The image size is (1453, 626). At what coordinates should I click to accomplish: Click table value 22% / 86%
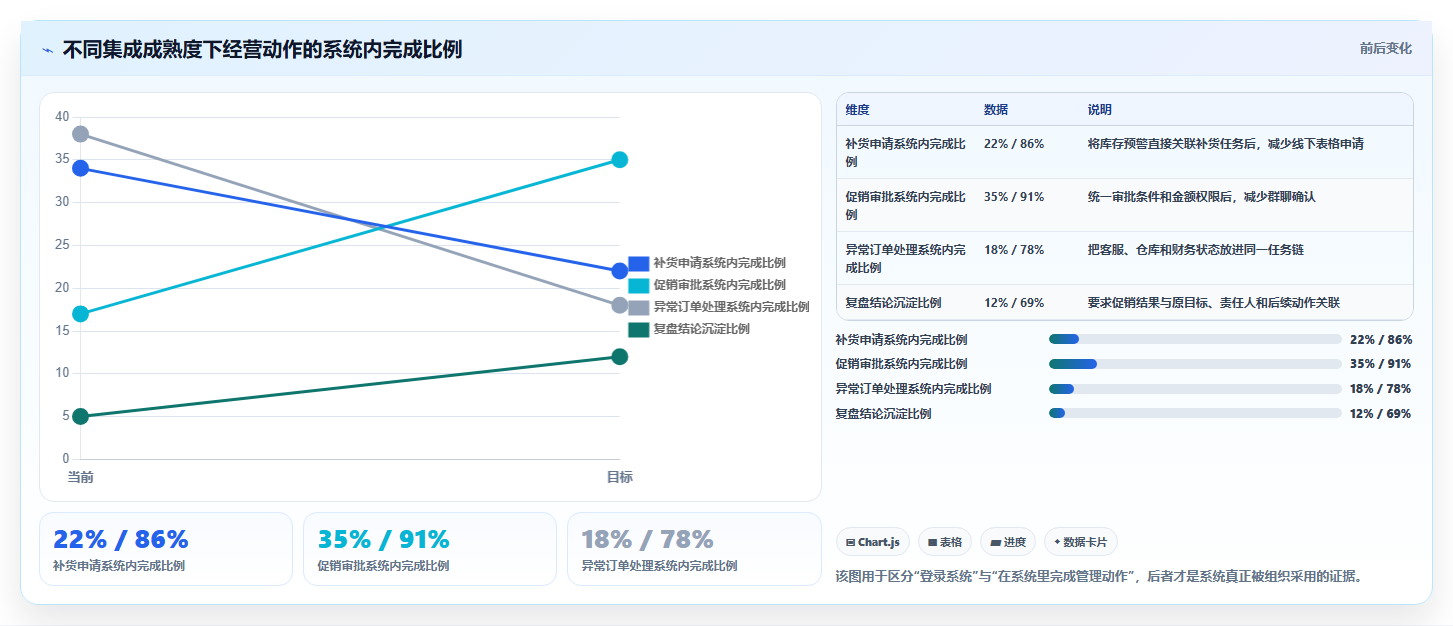(1014, 144)
